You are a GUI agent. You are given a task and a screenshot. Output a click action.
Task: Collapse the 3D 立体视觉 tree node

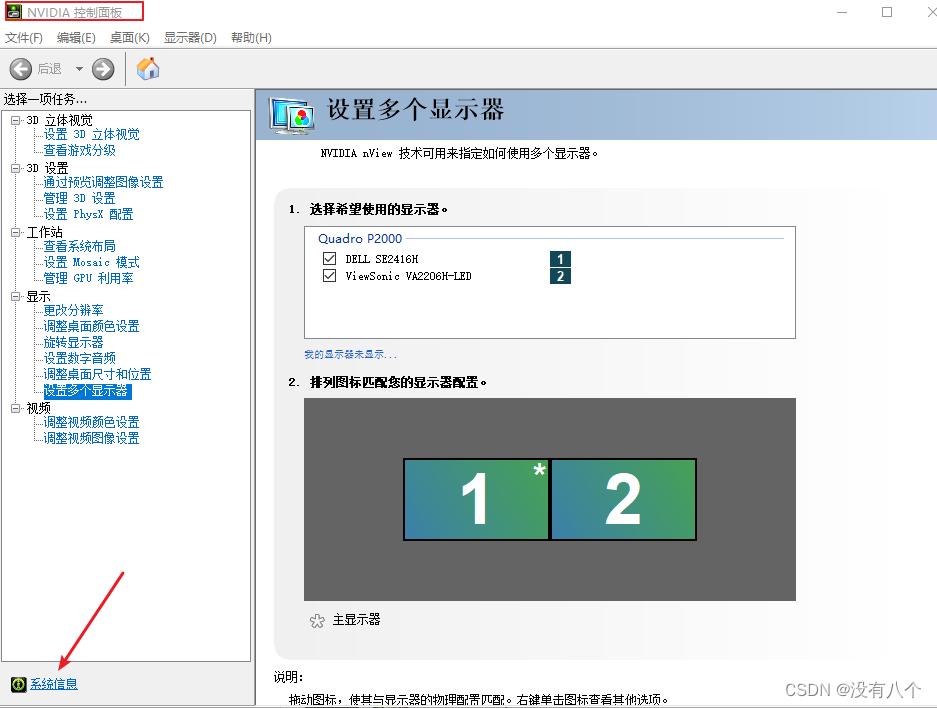pos(16,120)
